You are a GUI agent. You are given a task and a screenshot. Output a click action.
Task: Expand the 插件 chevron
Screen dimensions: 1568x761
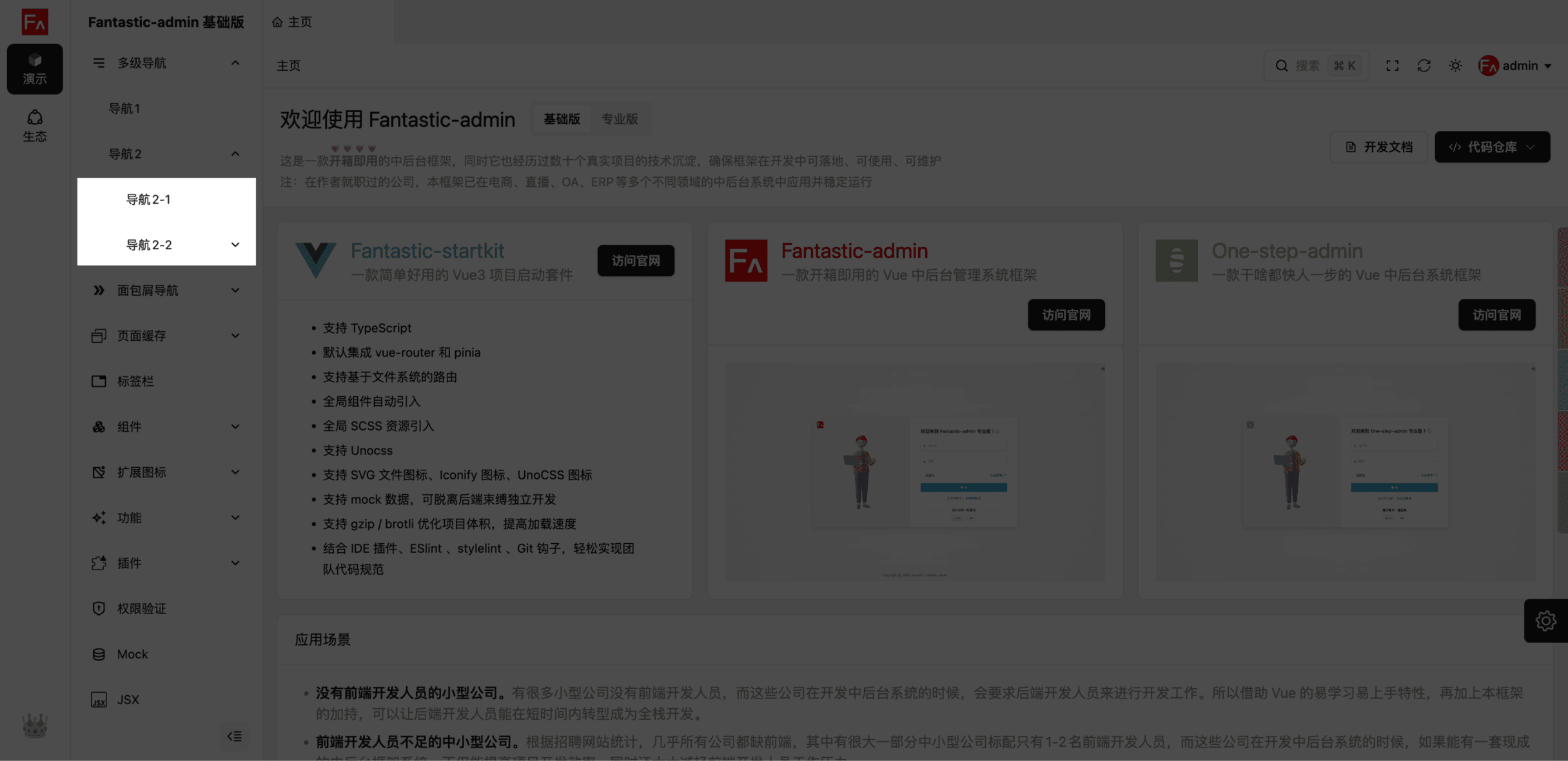coord(235,563)
